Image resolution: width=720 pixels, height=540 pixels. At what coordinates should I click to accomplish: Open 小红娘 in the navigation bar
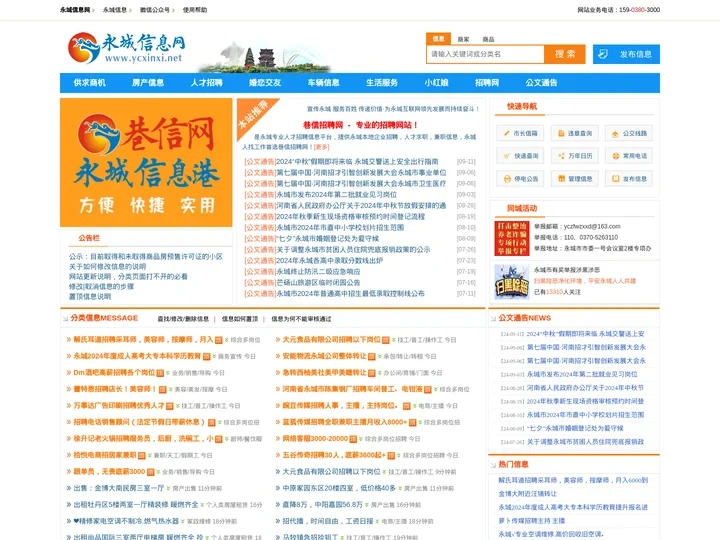(x=437, y=83)
